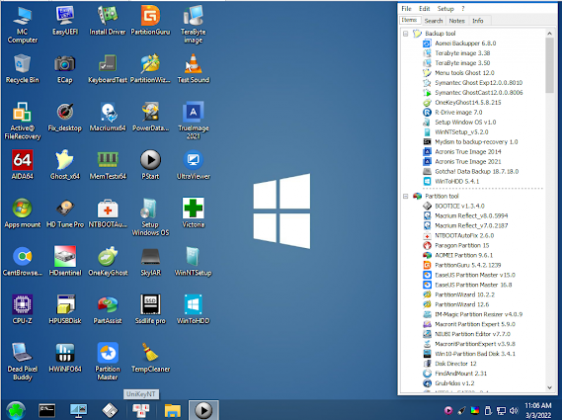Viewport: 562px width, 420px height.
Task: Launch Ghost_x64 desktop shortcut
Action: [65, 164]
